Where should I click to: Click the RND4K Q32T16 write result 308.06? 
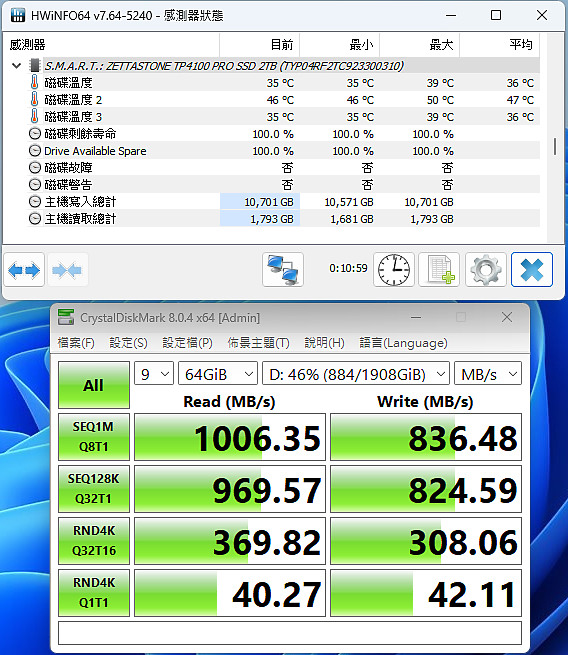(426, 541)
